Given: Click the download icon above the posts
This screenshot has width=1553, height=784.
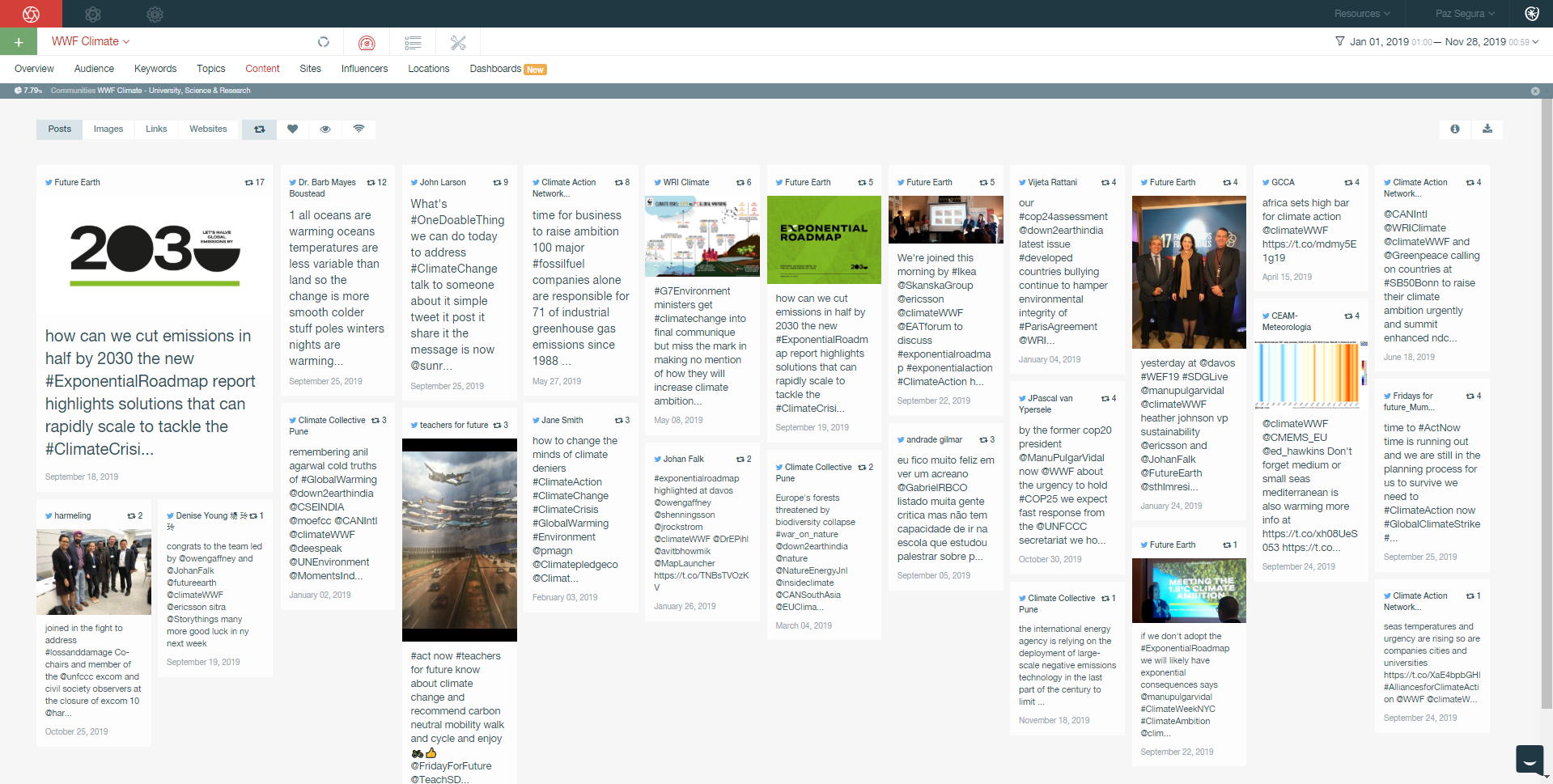Looking at the screenshot, I should pos(1487,129).
